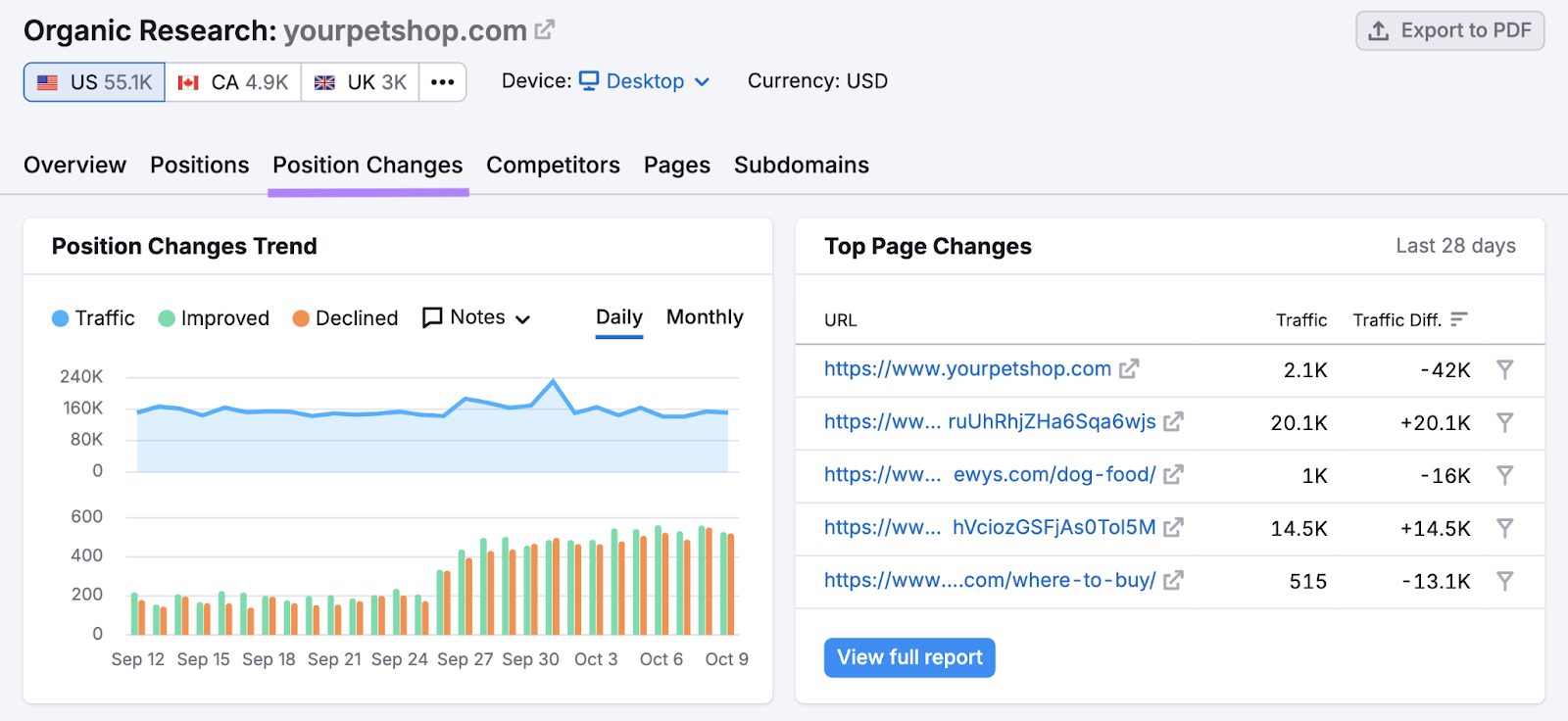1568x721 pixels.
Task: Click the Notes dropdown chevron
Action: coord(522,319)
